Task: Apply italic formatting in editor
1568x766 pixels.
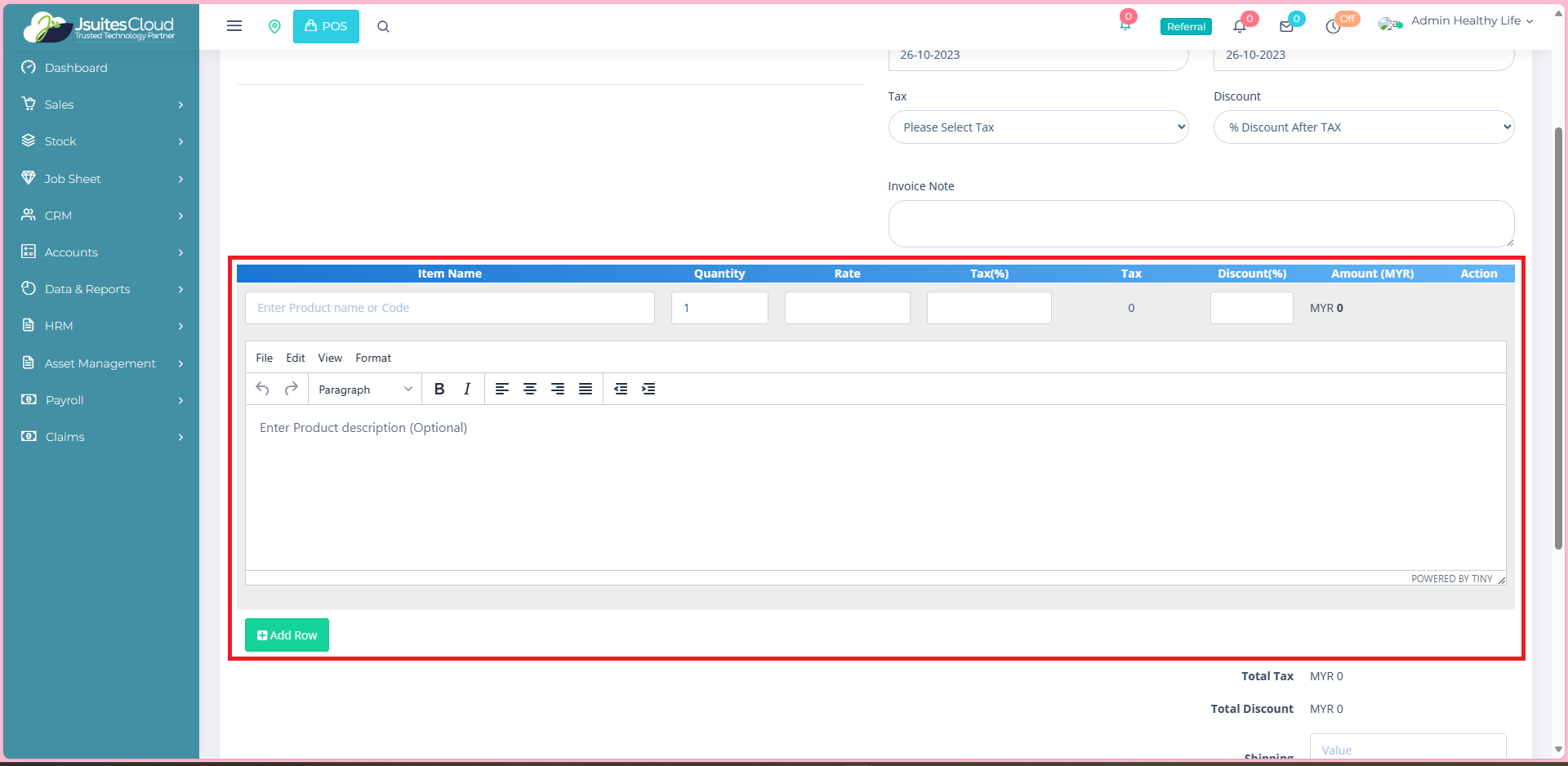Action: point(467,389)
